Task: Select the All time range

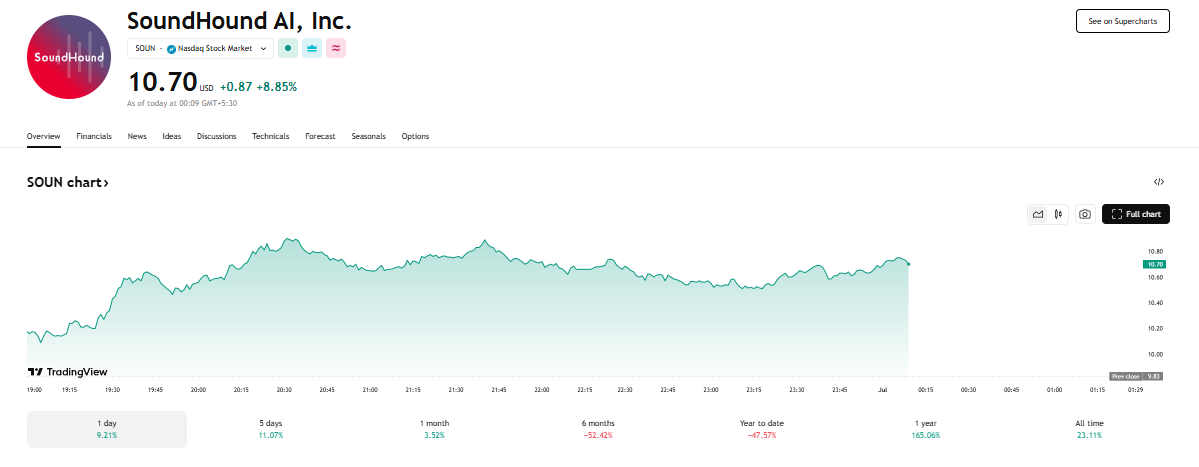Action: point(1089,429)
